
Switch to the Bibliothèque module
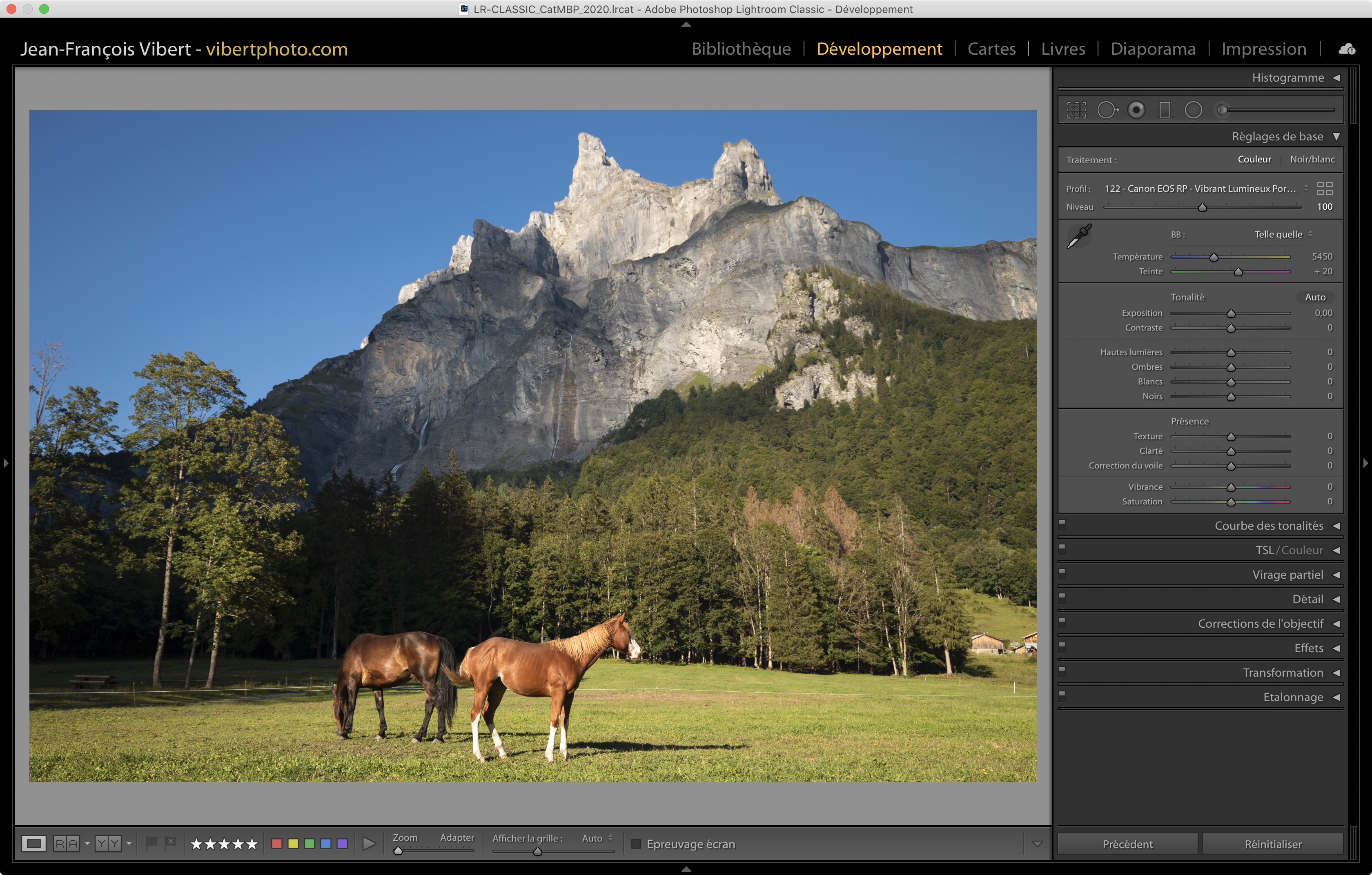(741, 49)
